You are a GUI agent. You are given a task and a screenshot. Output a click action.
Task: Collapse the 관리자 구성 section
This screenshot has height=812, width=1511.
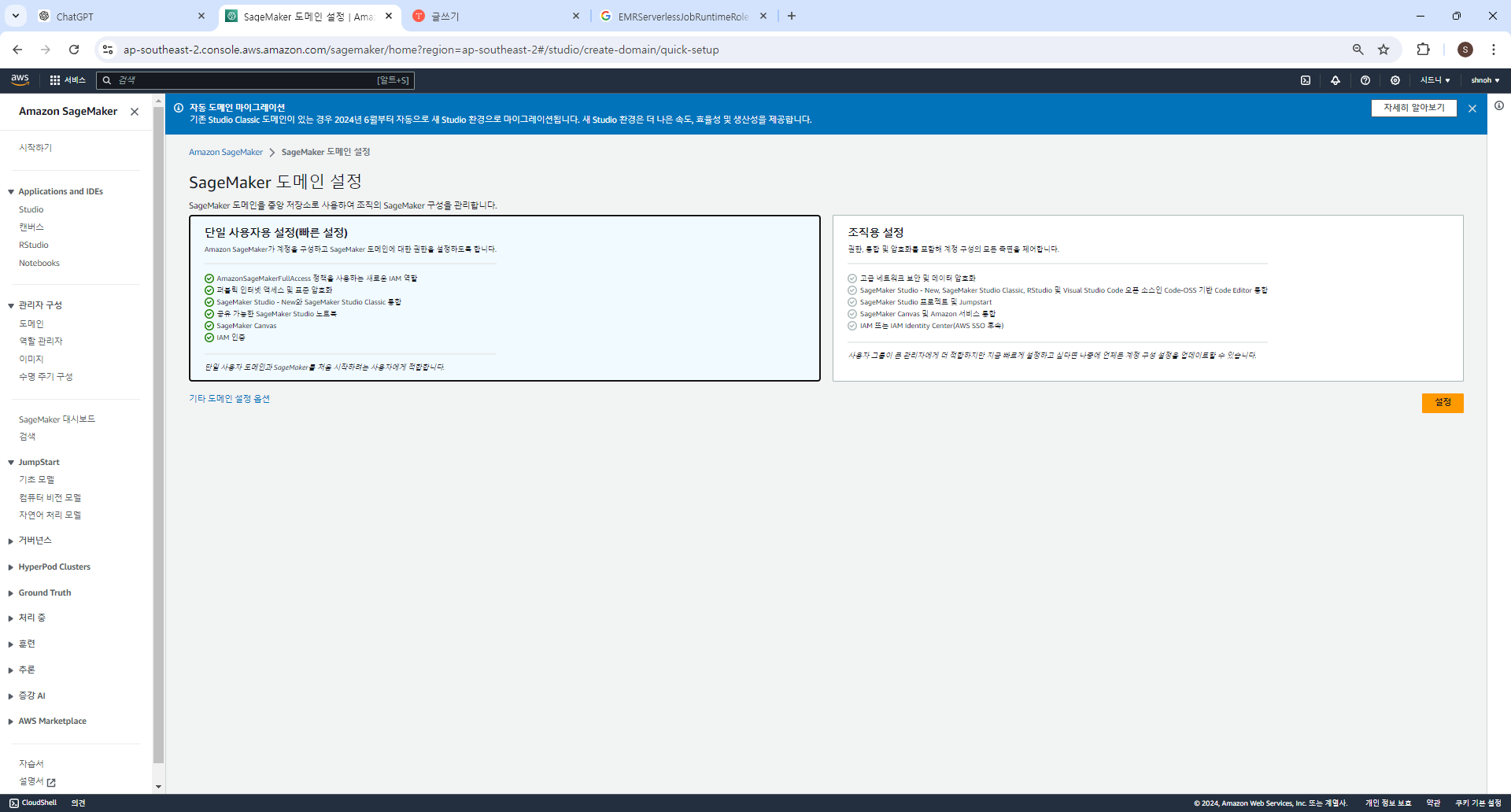click(11, 305)
